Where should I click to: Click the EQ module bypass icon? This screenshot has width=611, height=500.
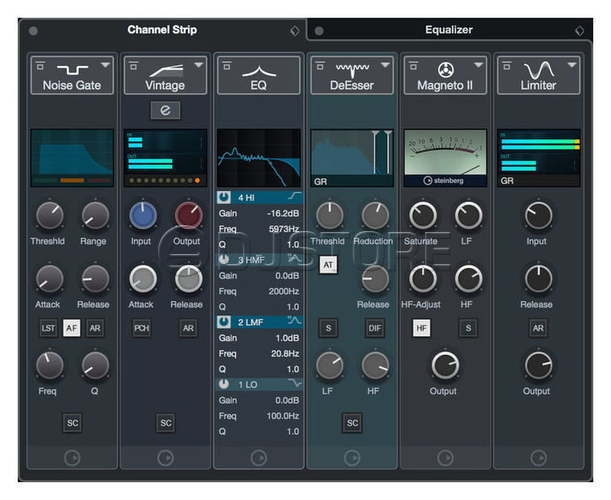[227, 65]
